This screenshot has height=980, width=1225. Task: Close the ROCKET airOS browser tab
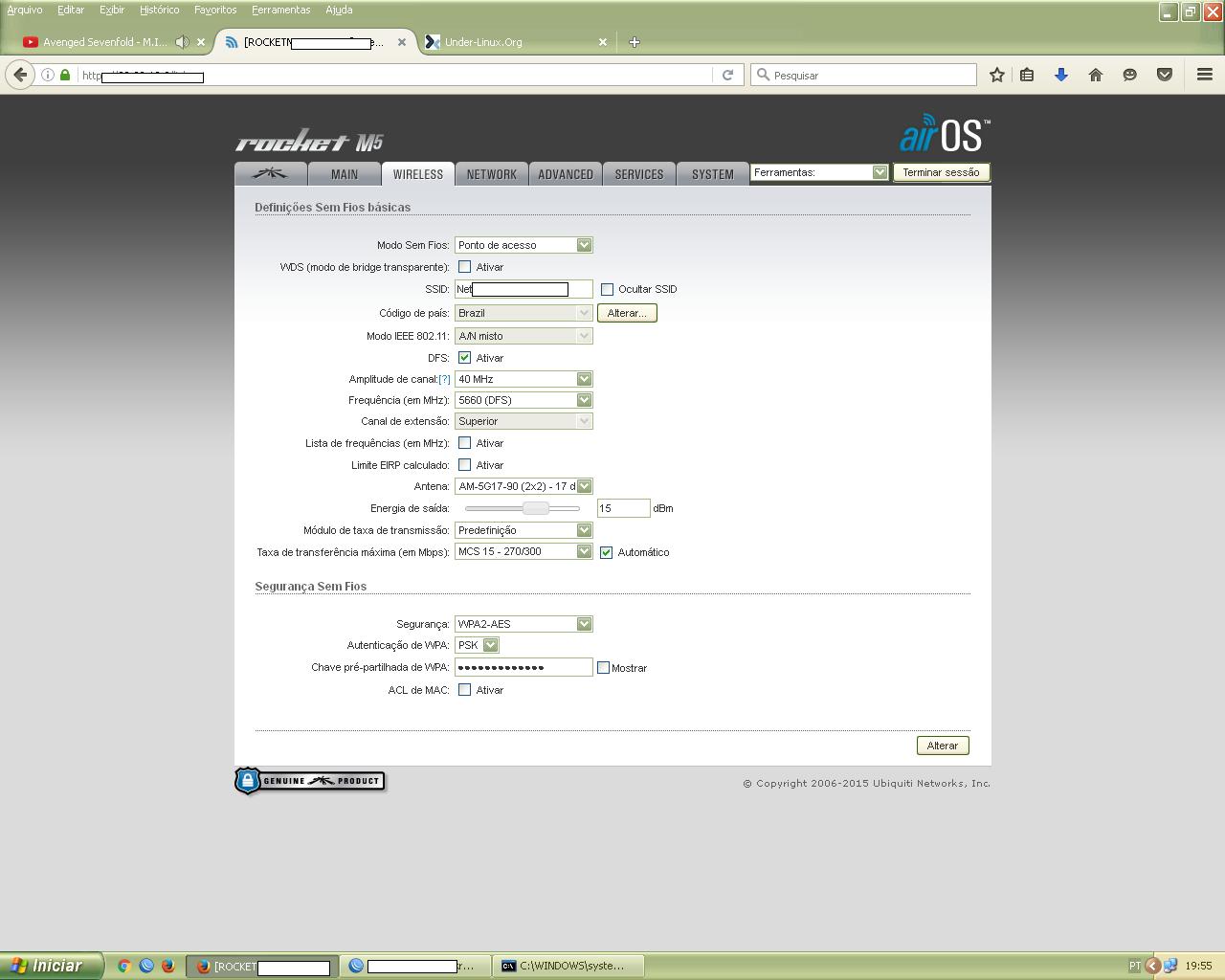coord(402,42)
